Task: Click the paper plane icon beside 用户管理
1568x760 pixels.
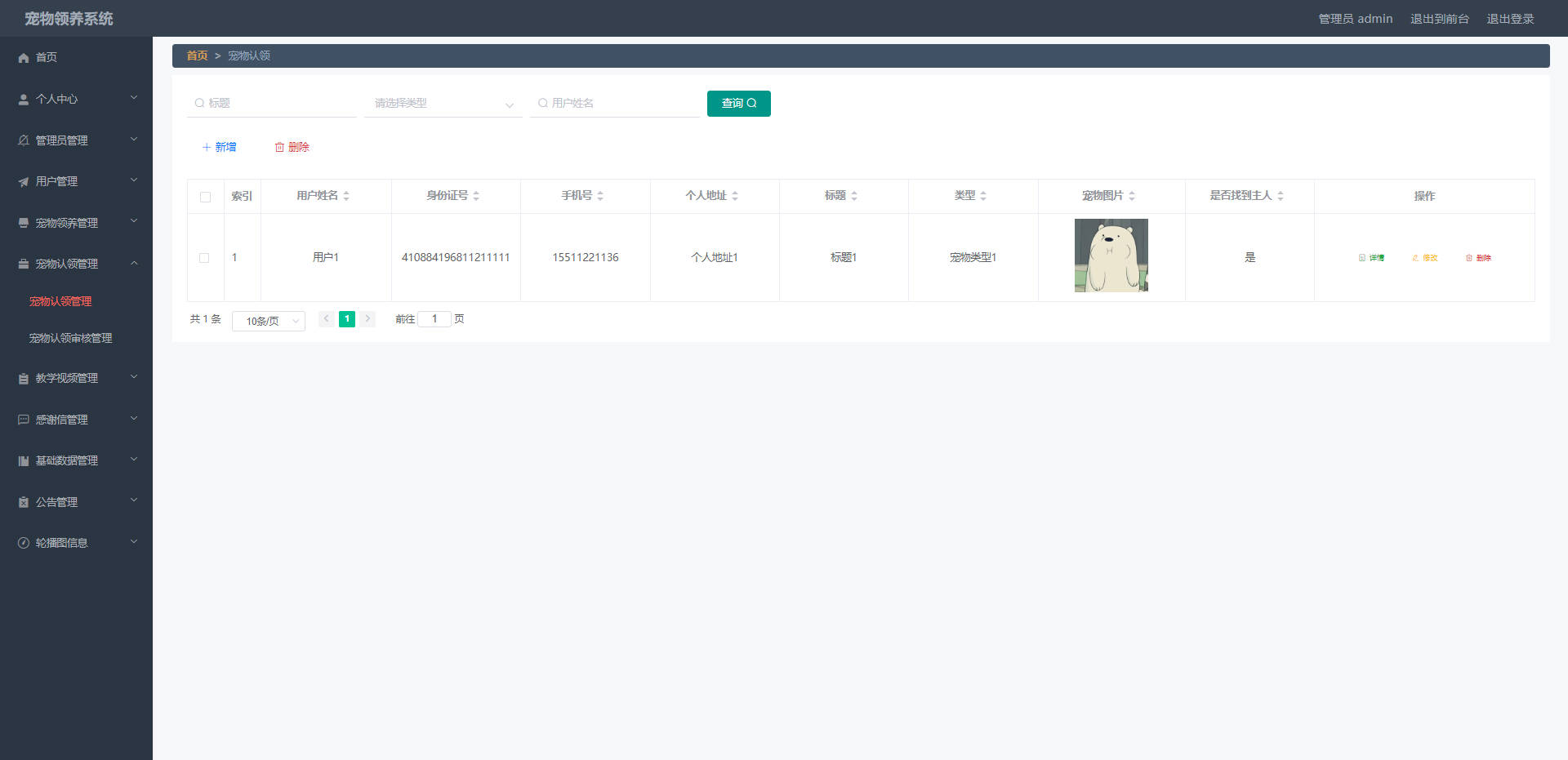Action: 24,181
